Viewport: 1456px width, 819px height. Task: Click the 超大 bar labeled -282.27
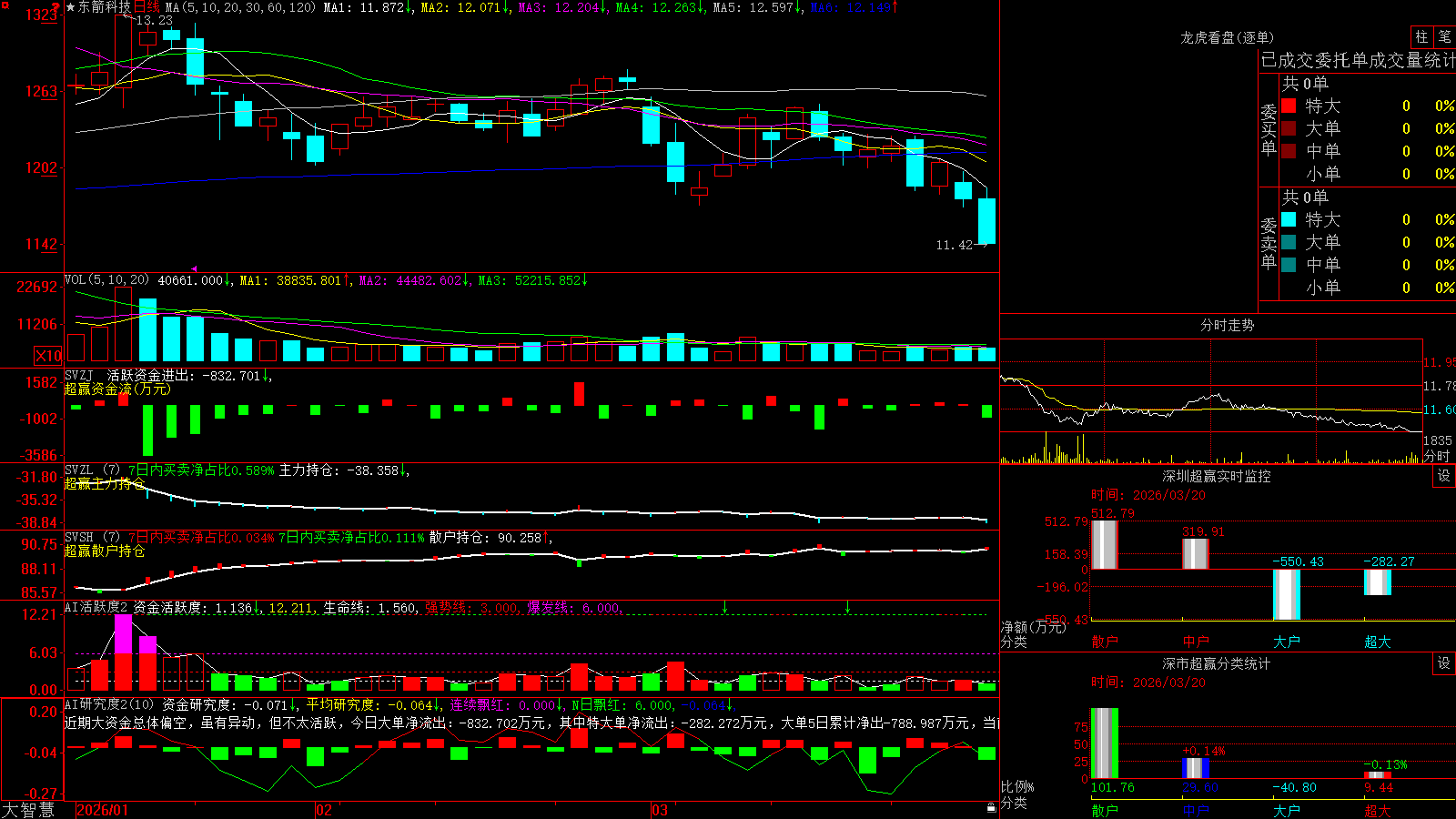coord(1377,582)
